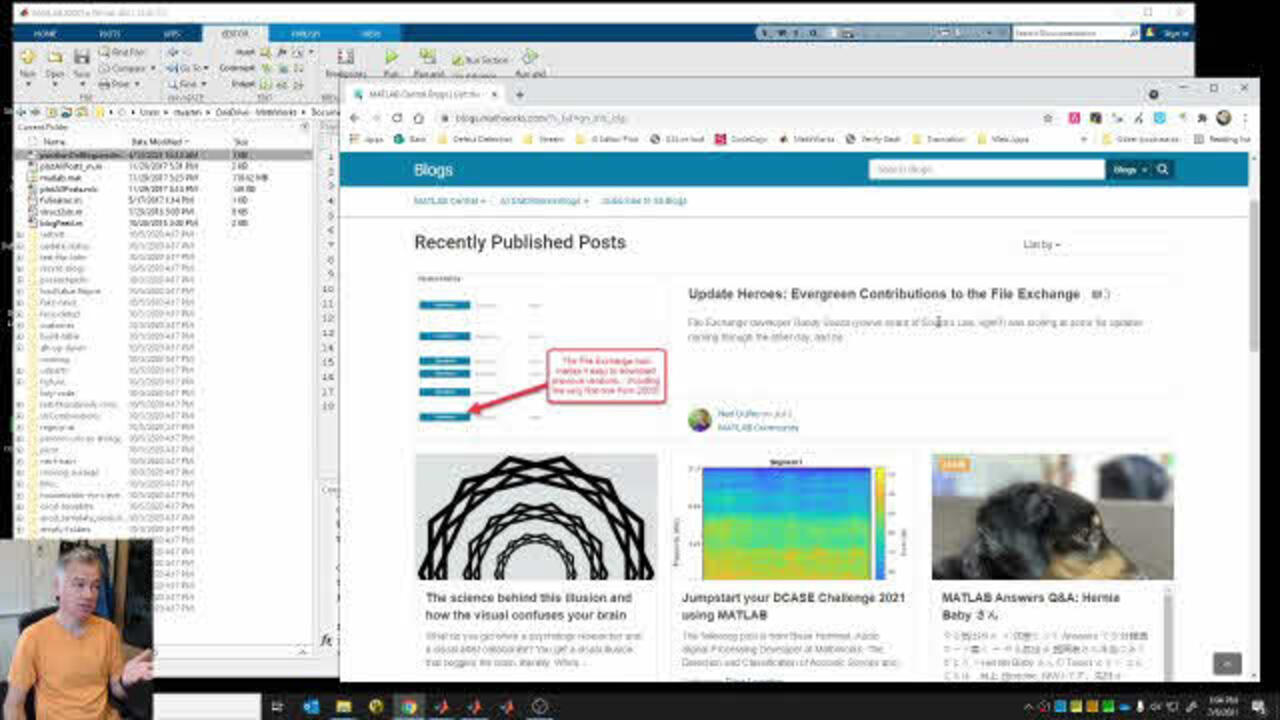Open the Chrome three-dot menu
Screen dimensions: 1280x720
click(x=1243, y=118)
